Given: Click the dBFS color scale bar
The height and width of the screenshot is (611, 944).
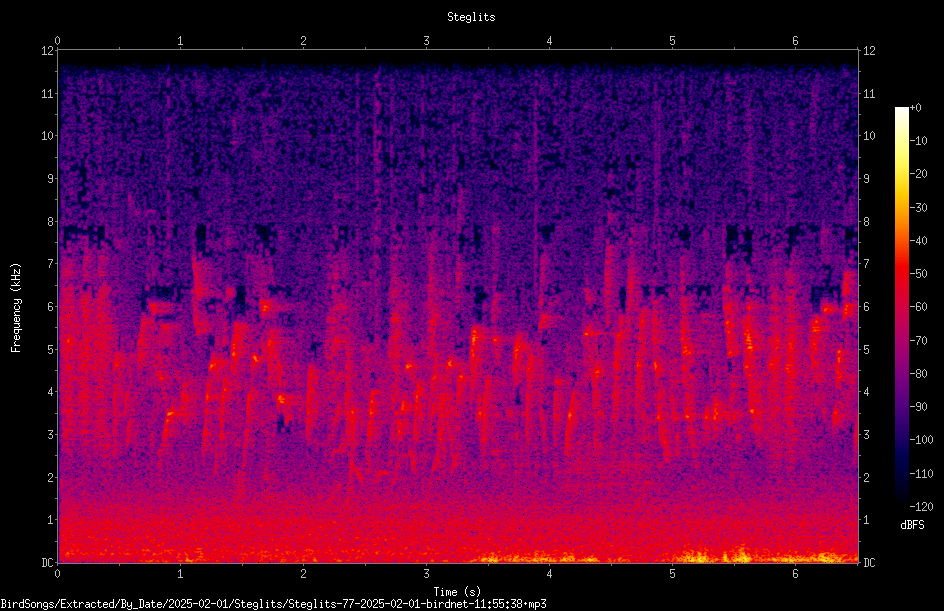Looking at the screenshot, I should click(901, 306).
